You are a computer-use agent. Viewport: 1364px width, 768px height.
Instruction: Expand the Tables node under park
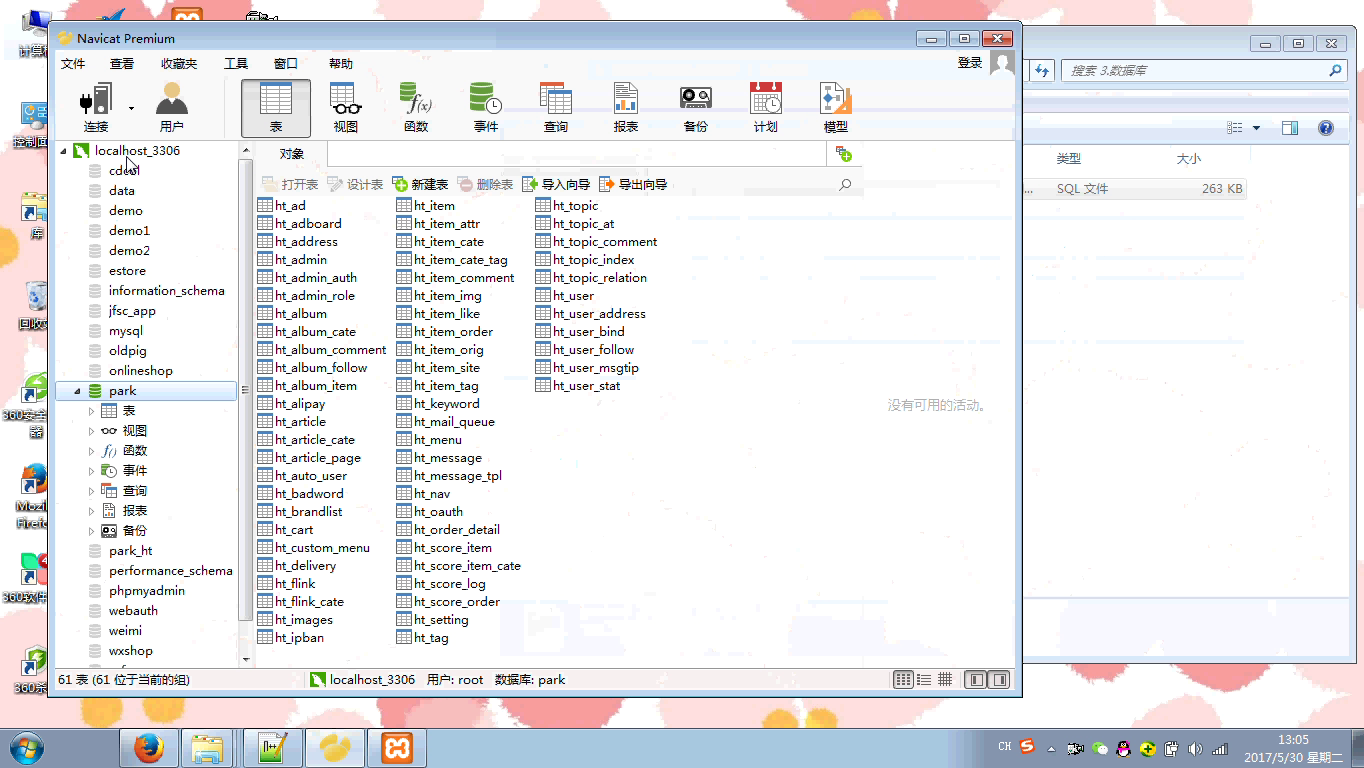(x=92, y=411)
